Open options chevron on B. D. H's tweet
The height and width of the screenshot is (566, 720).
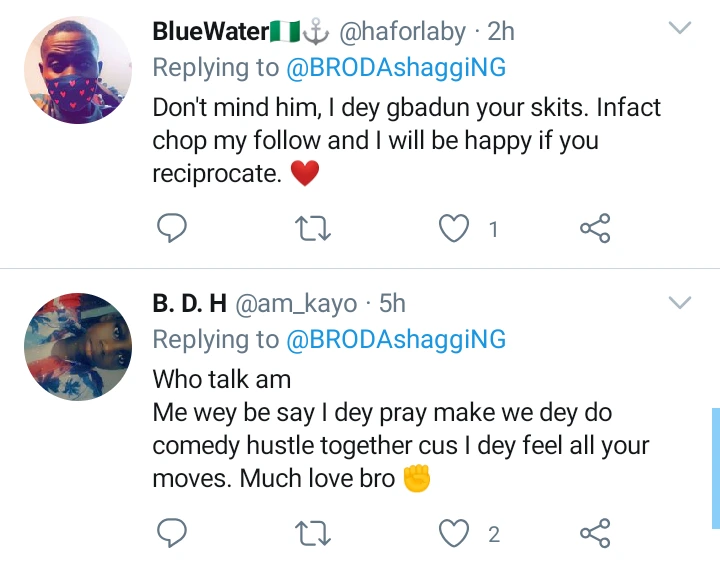(680, 301)
